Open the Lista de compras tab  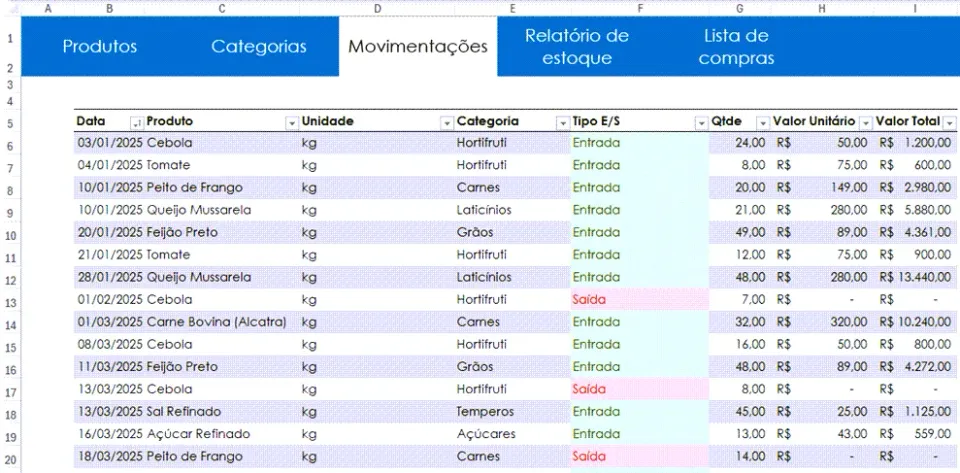point(736,47)
